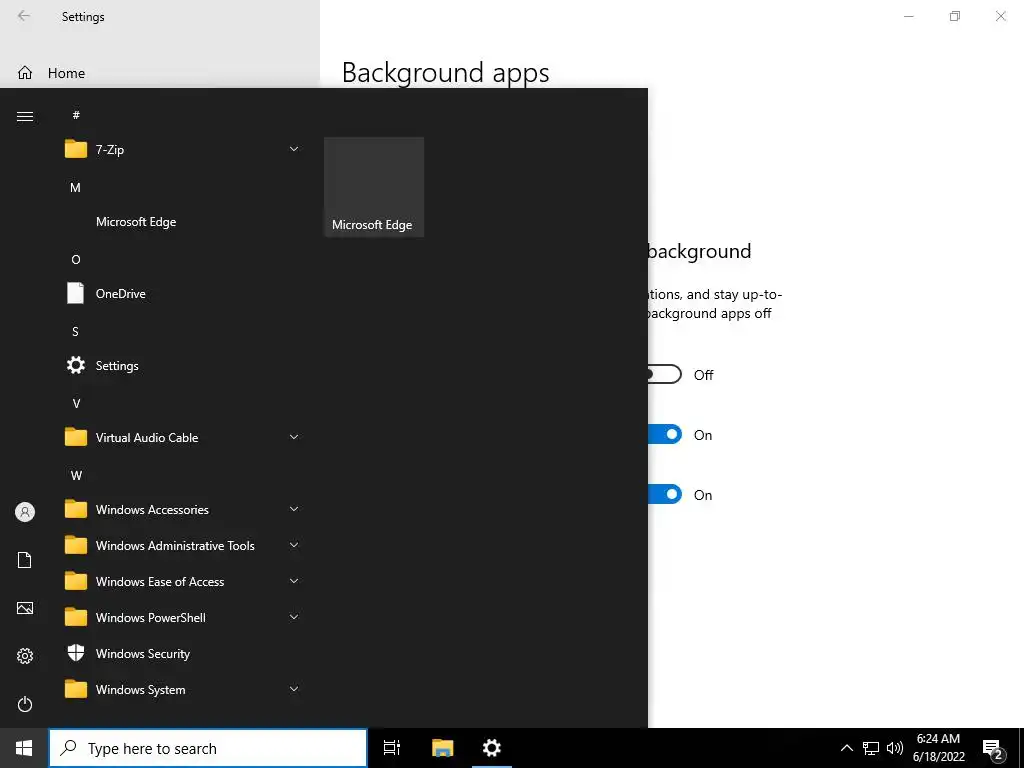Jump to the O letter header
1024x768 pixels.
[x=76, y=260]
